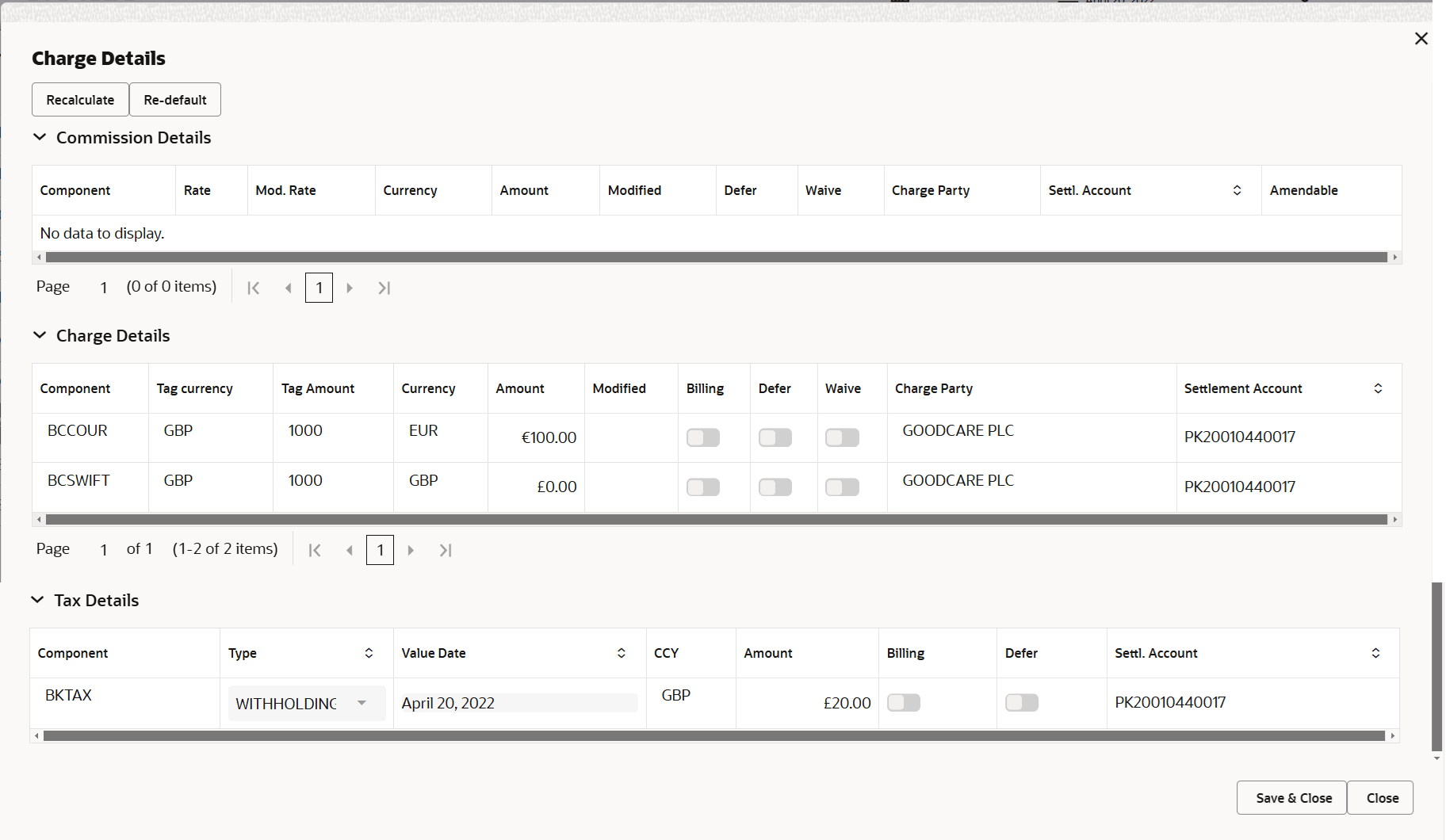Sort the Settl. Account column in Commission Details
This screenshot has height=840, width=1446.
point(1236,190)
